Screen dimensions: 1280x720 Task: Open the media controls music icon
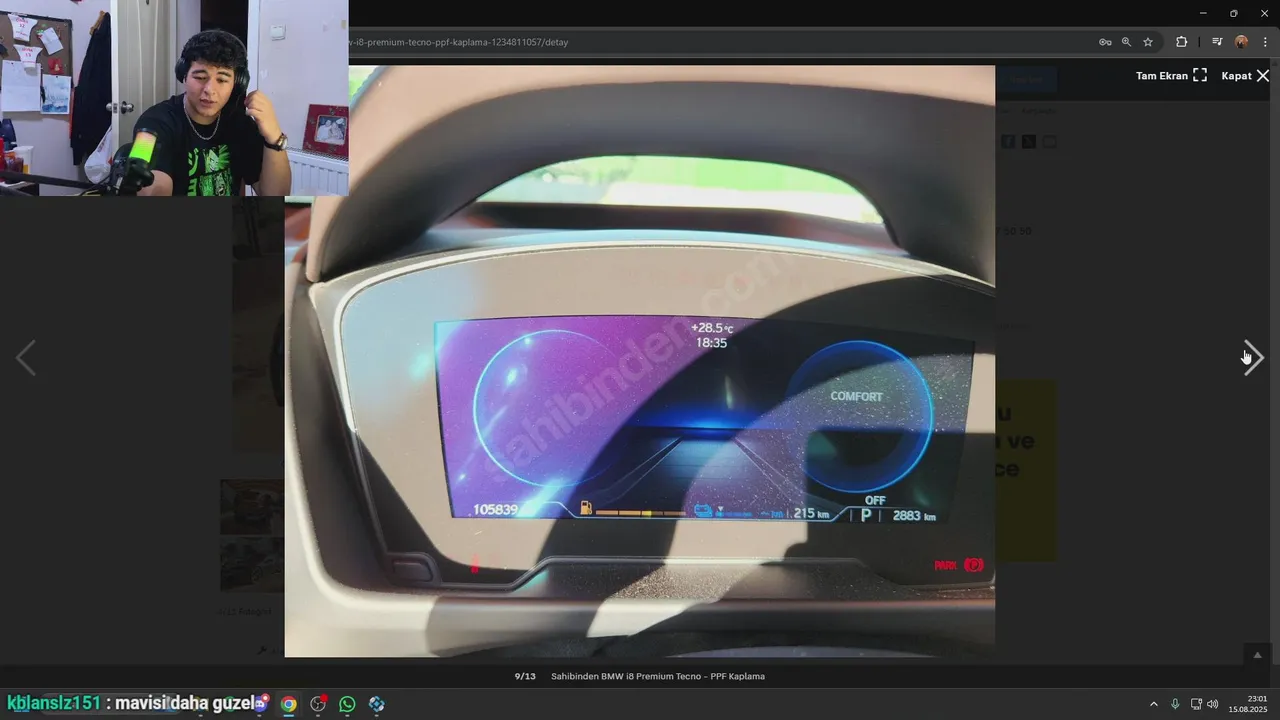coord(1217,42)
